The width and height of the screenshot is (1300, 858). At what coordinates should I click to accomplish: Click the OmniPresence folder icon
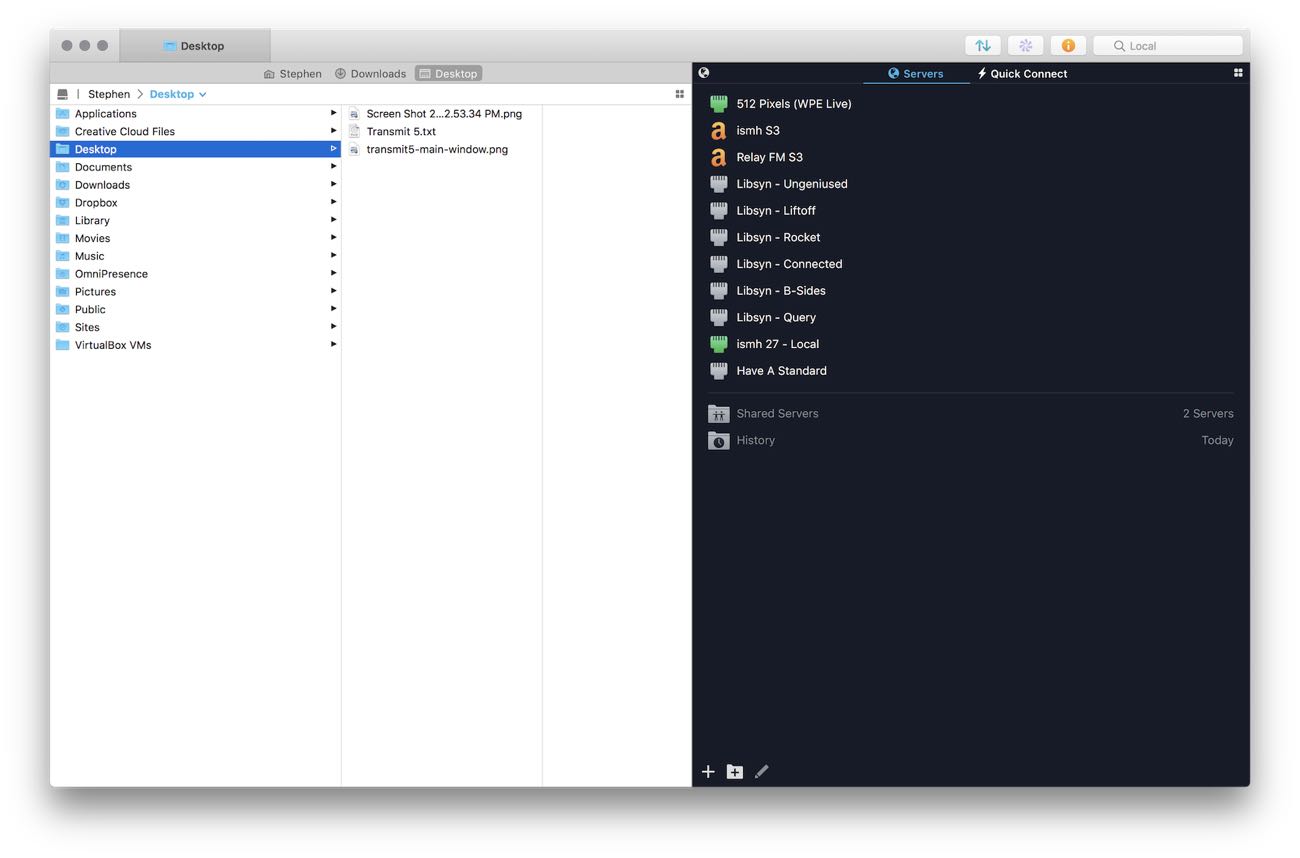[63, 274]
